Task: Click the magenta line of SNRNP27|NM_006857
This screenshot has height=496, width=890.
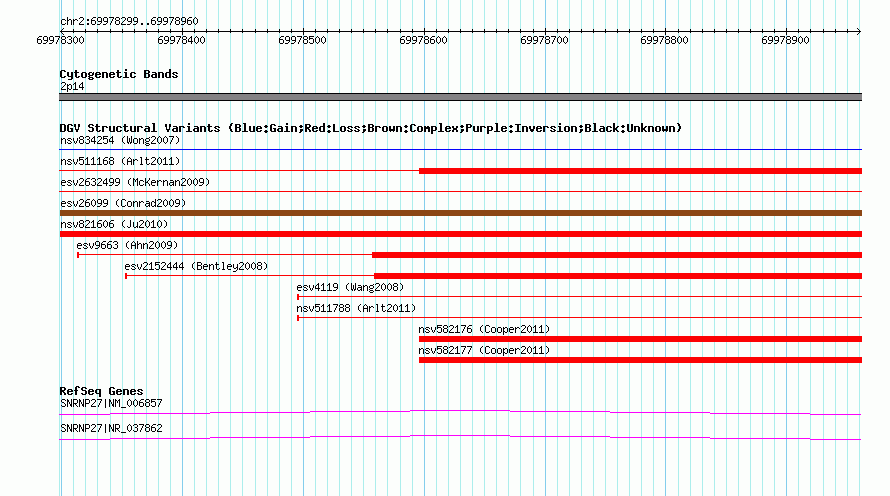Action: coord(460,413)
